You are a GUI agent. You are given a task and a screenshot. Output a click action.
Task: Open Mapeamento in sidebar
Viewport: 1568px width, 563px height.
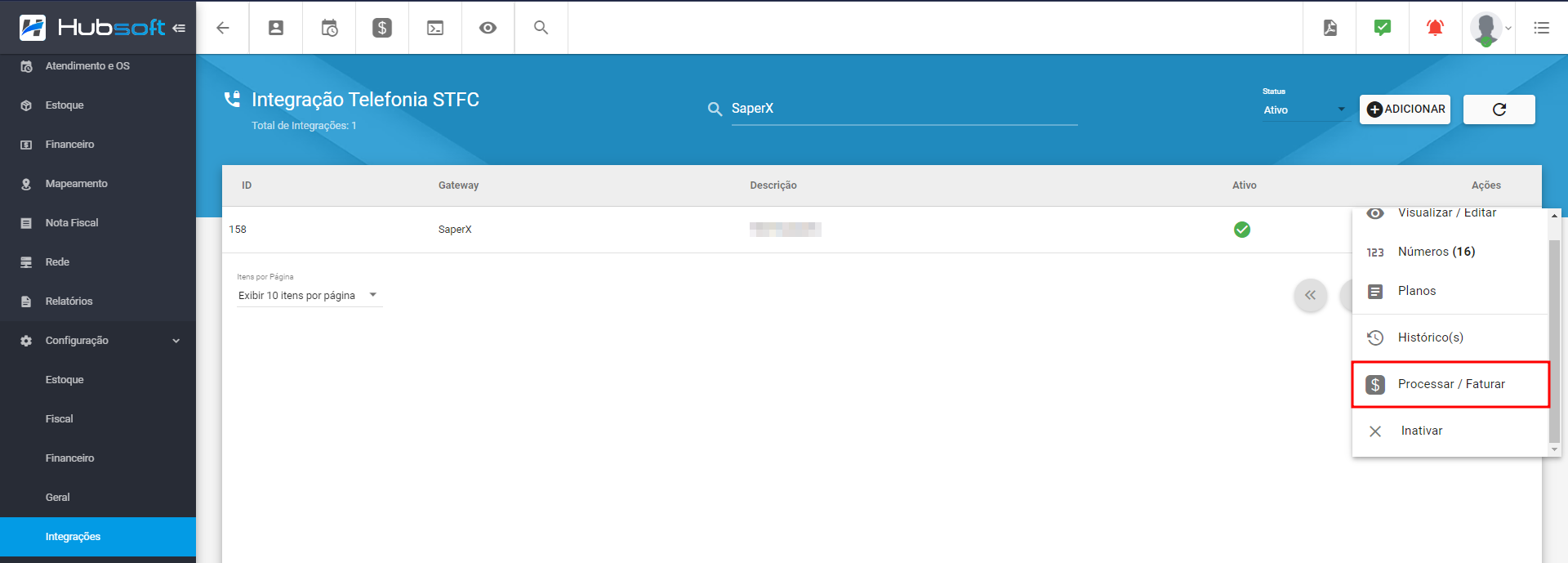[x=98, y=184]
